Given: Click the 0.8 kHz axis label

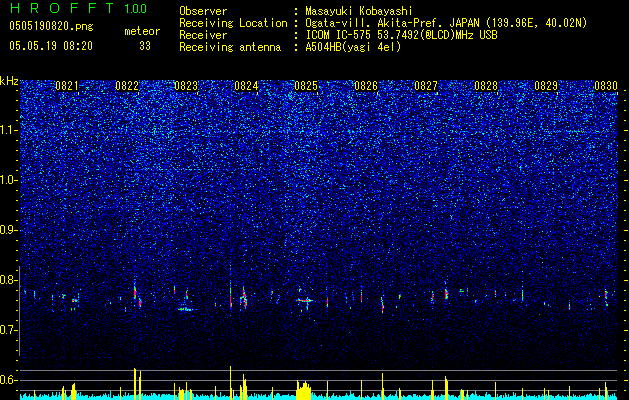Looking at the screenshot, I should pos(9,280).
